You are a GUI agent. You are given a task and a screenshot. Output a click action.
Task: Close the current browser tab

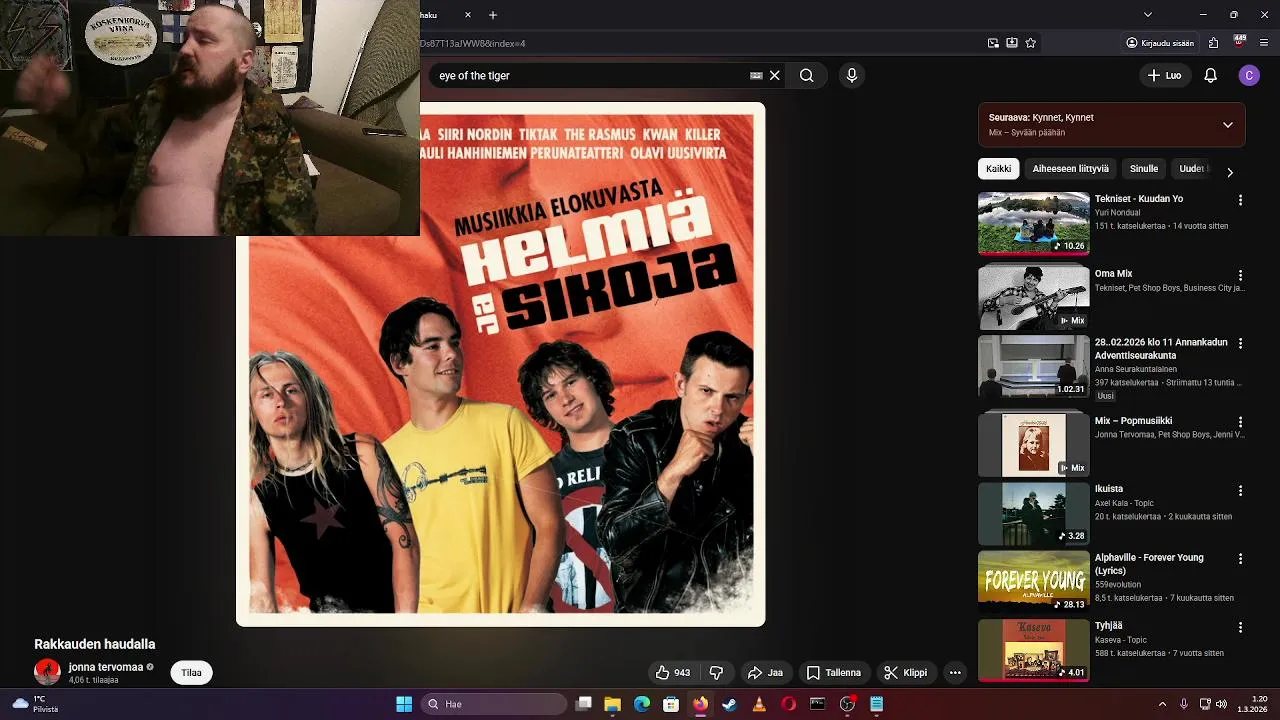click(469, 15)
